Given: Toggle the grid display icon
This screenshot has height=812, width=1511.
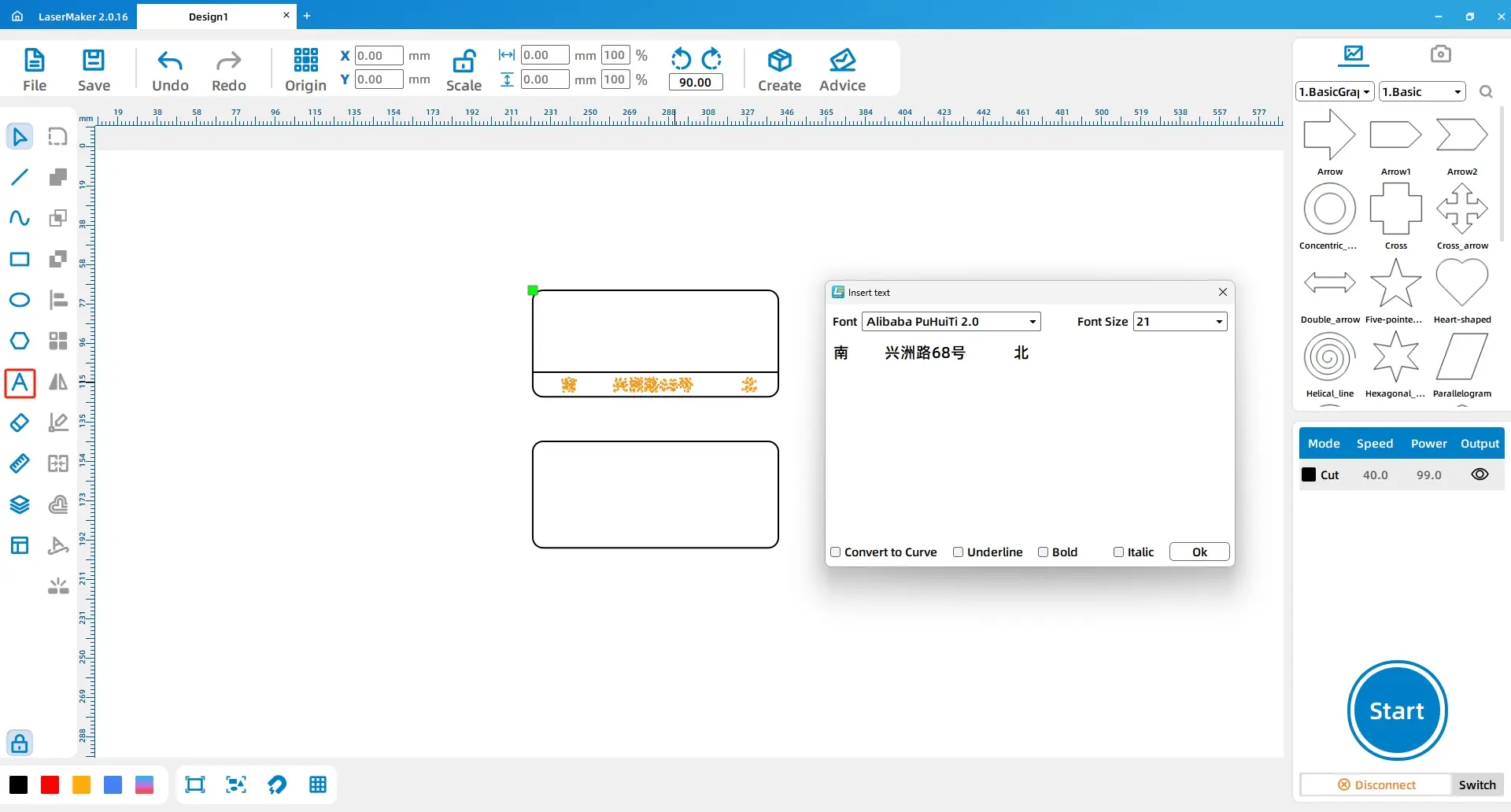Looking at the screenshot, I should pos(318,784).
